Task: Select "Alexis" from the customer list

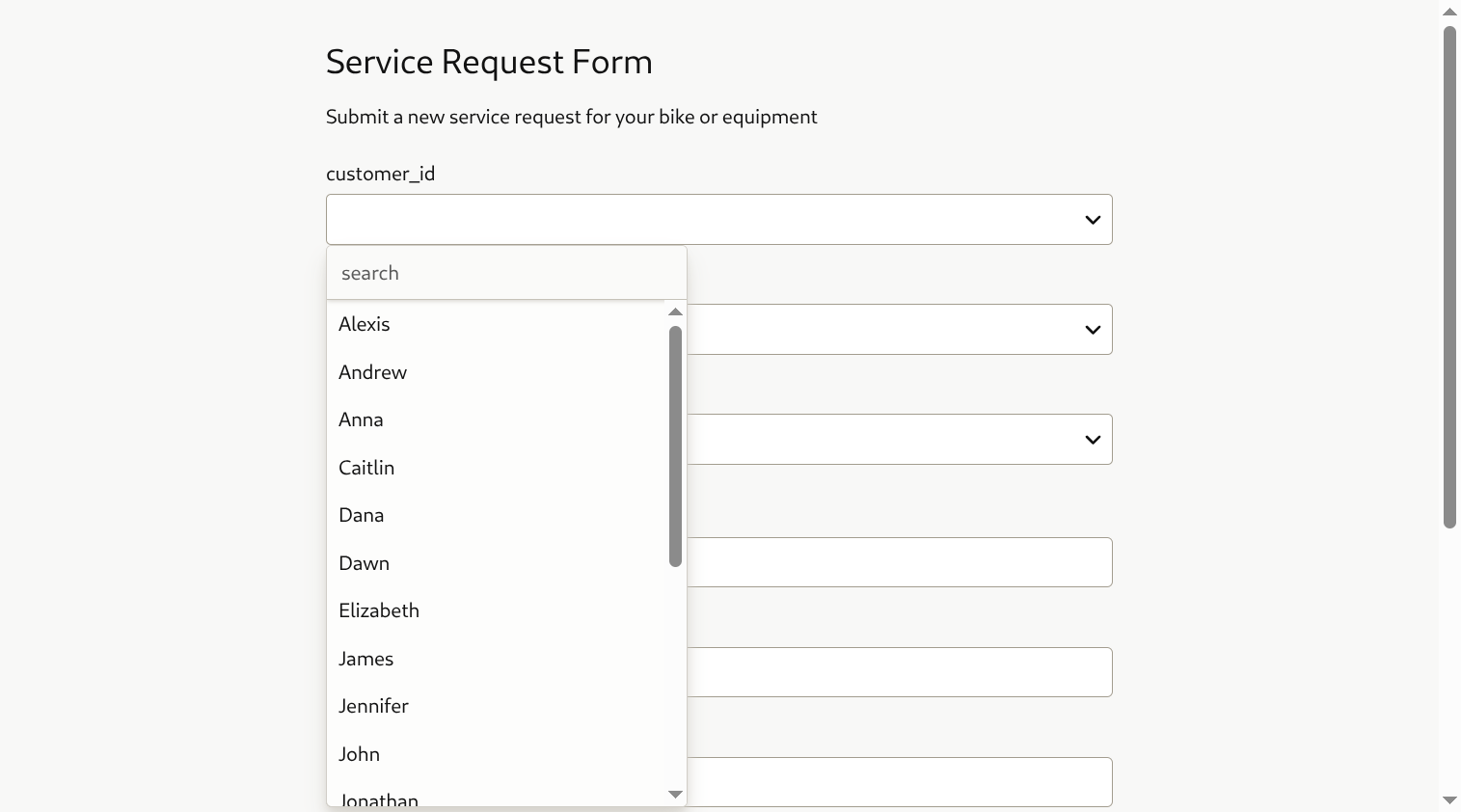Action: 364,324
